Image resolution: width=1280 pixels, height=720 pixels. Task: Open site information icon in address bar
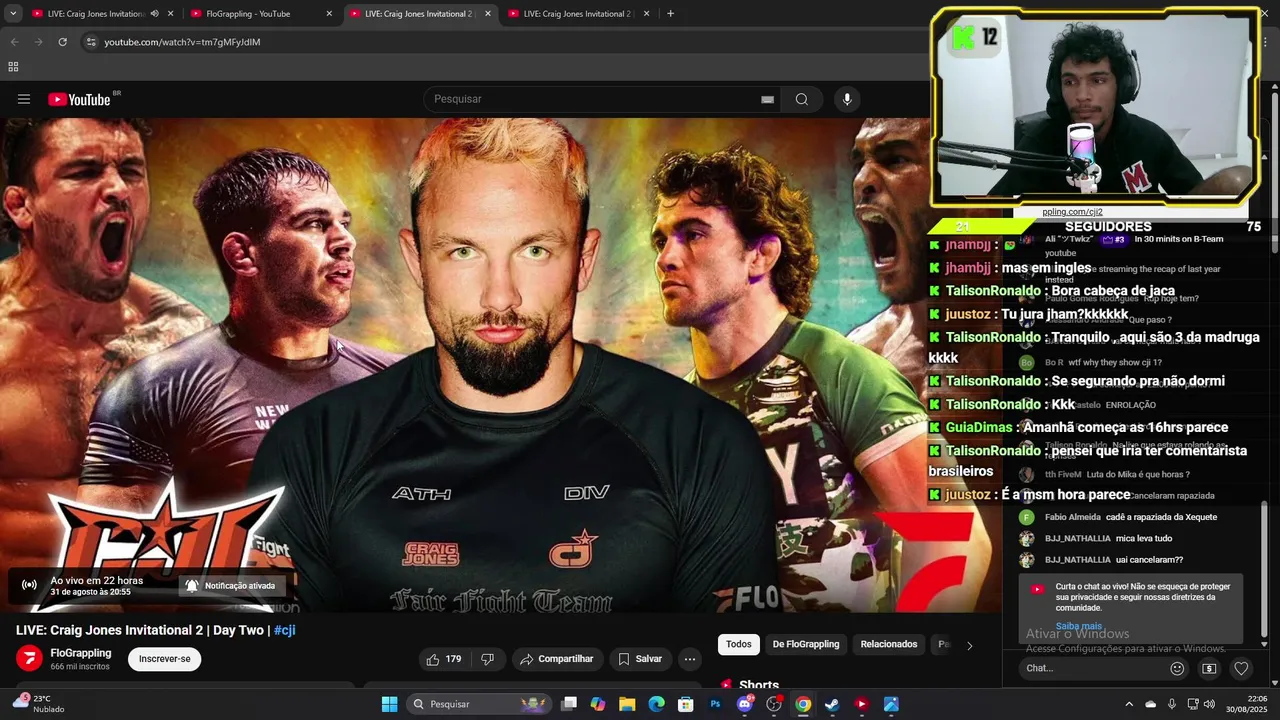coord(91,42)
